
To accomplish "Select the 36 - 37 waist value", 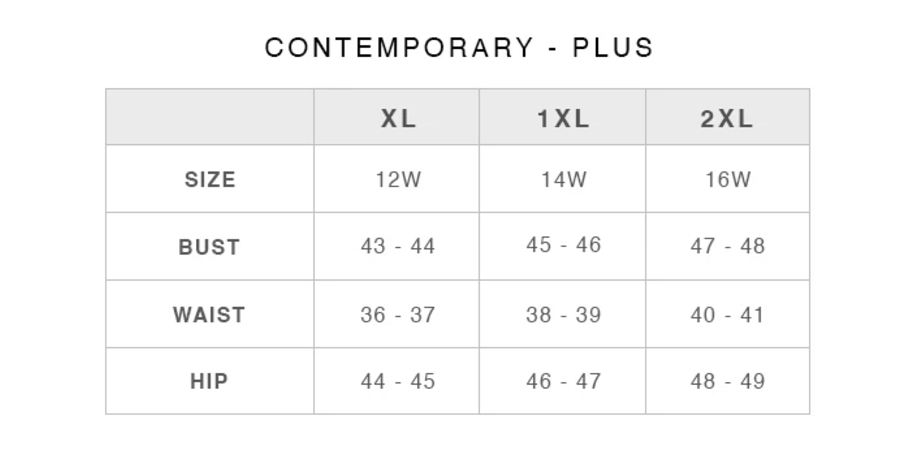I will click(398, 315).
